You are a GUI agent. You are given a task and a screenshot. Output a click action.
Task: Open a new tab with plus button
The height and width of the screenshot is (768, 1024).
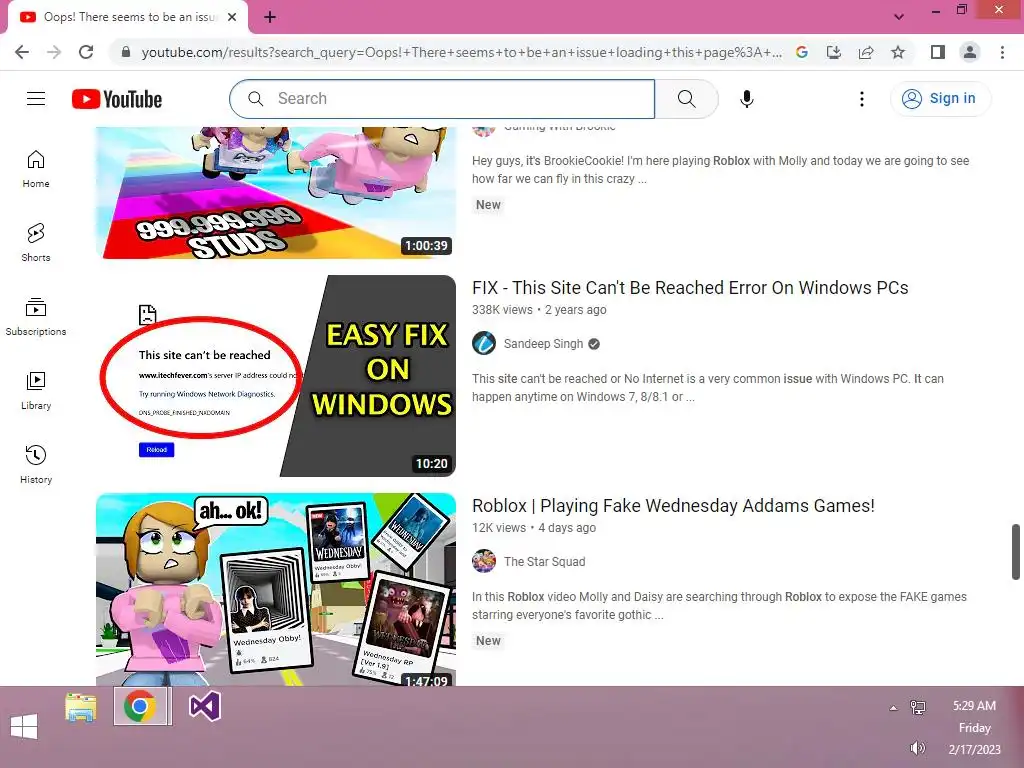pyautogui.click(x=270, y=17)
